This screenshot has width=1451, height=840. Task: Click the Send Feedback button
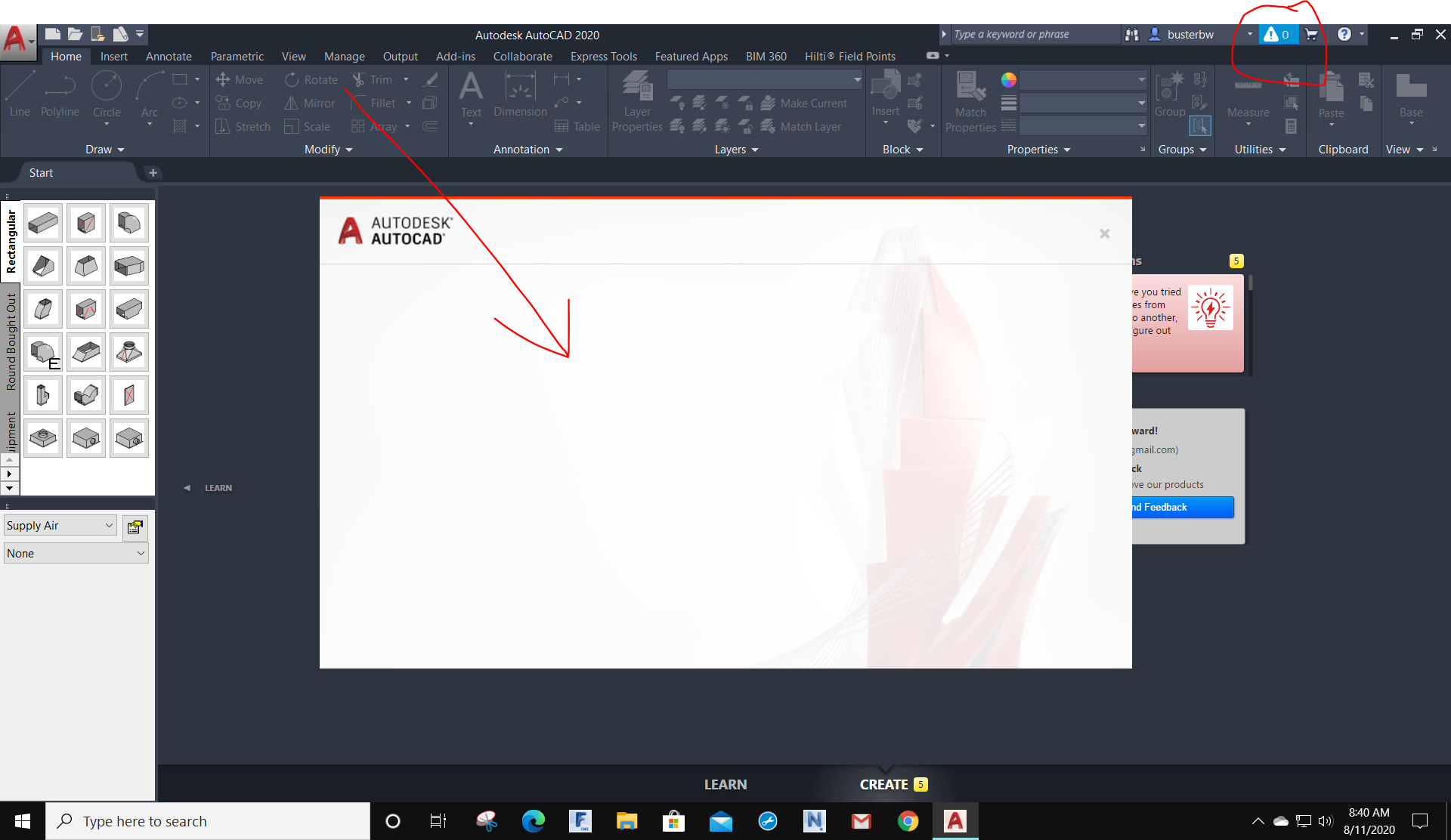(1180, 507)
